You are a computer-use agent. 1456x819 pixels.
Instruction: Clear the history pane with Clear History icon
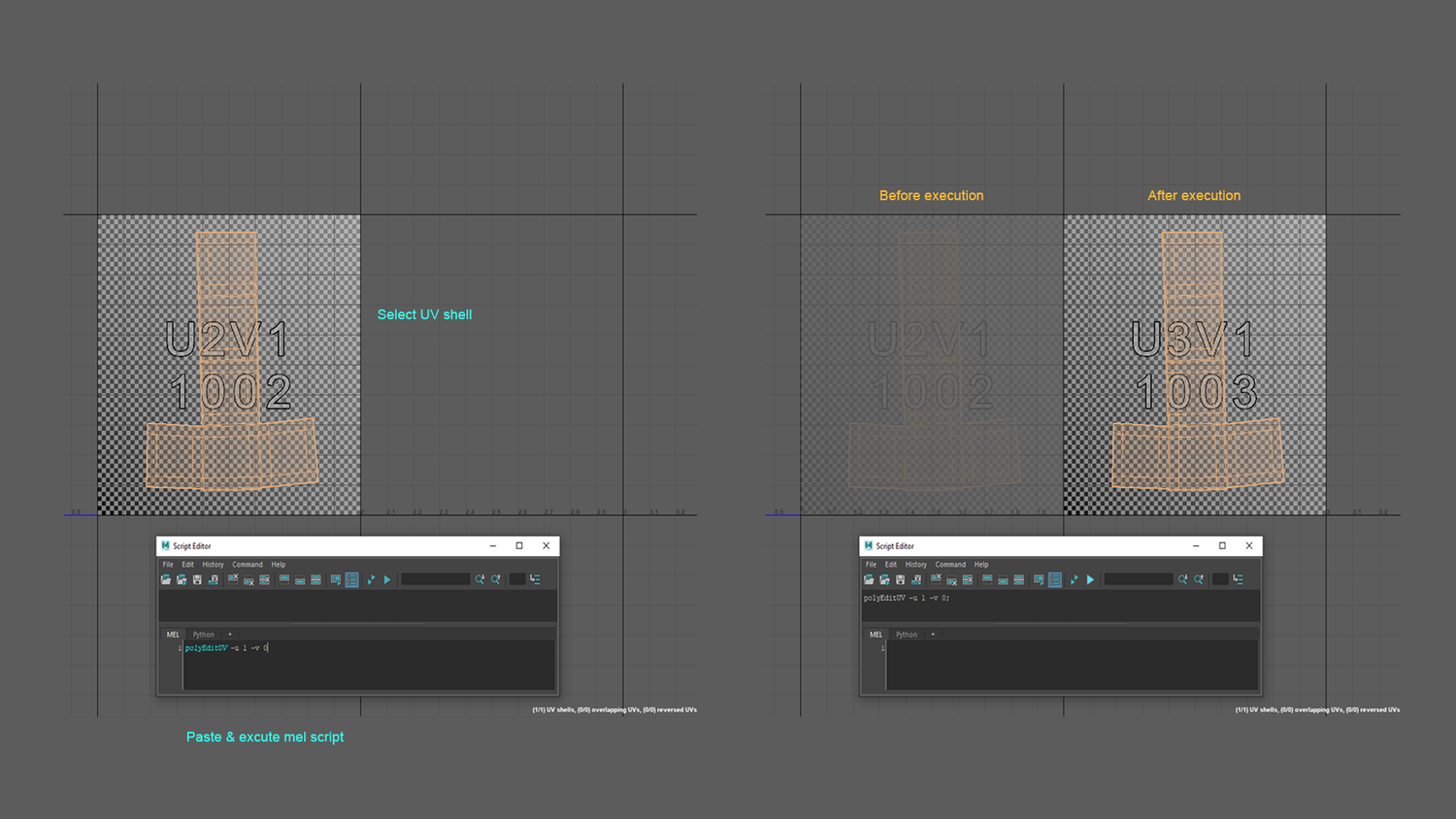pos(233,579)
